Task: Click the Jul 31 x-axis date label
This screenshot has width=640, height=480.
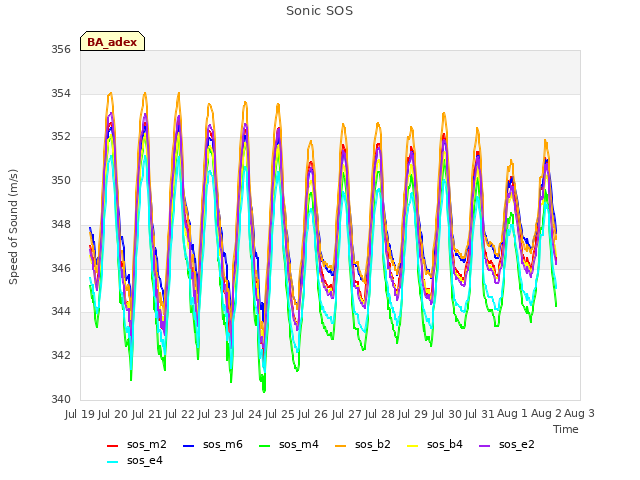Action: (480, 414)
